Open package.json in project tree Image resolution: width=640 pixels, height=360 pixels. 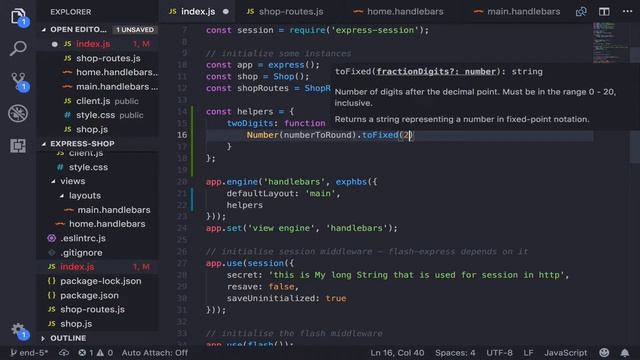[98, 295]
